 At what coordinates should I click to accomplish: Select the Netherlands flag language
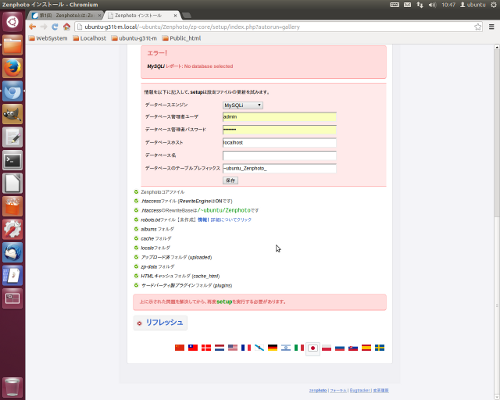(219, 348)
